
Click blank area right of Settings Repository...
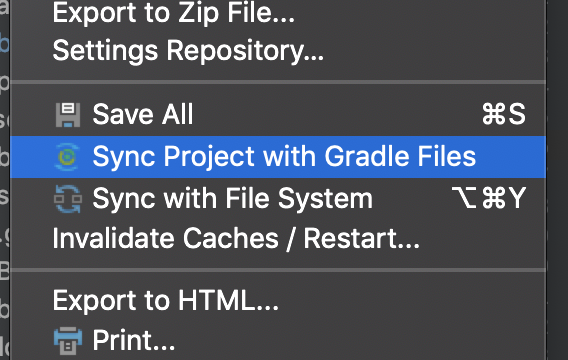point(435,51)
